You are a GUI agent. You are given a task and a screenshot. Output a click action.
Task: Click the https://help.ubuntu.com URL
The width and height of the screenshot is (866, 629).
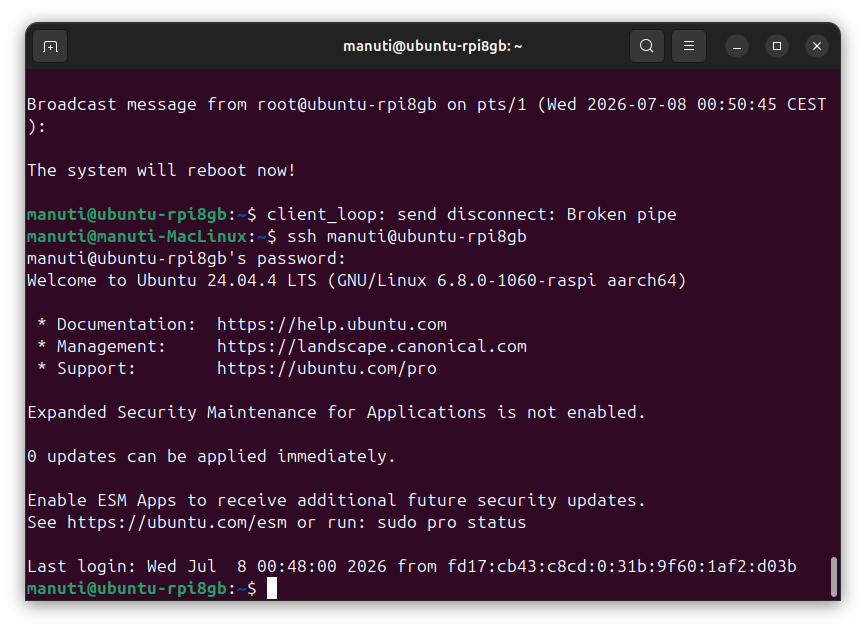(331, 325)
